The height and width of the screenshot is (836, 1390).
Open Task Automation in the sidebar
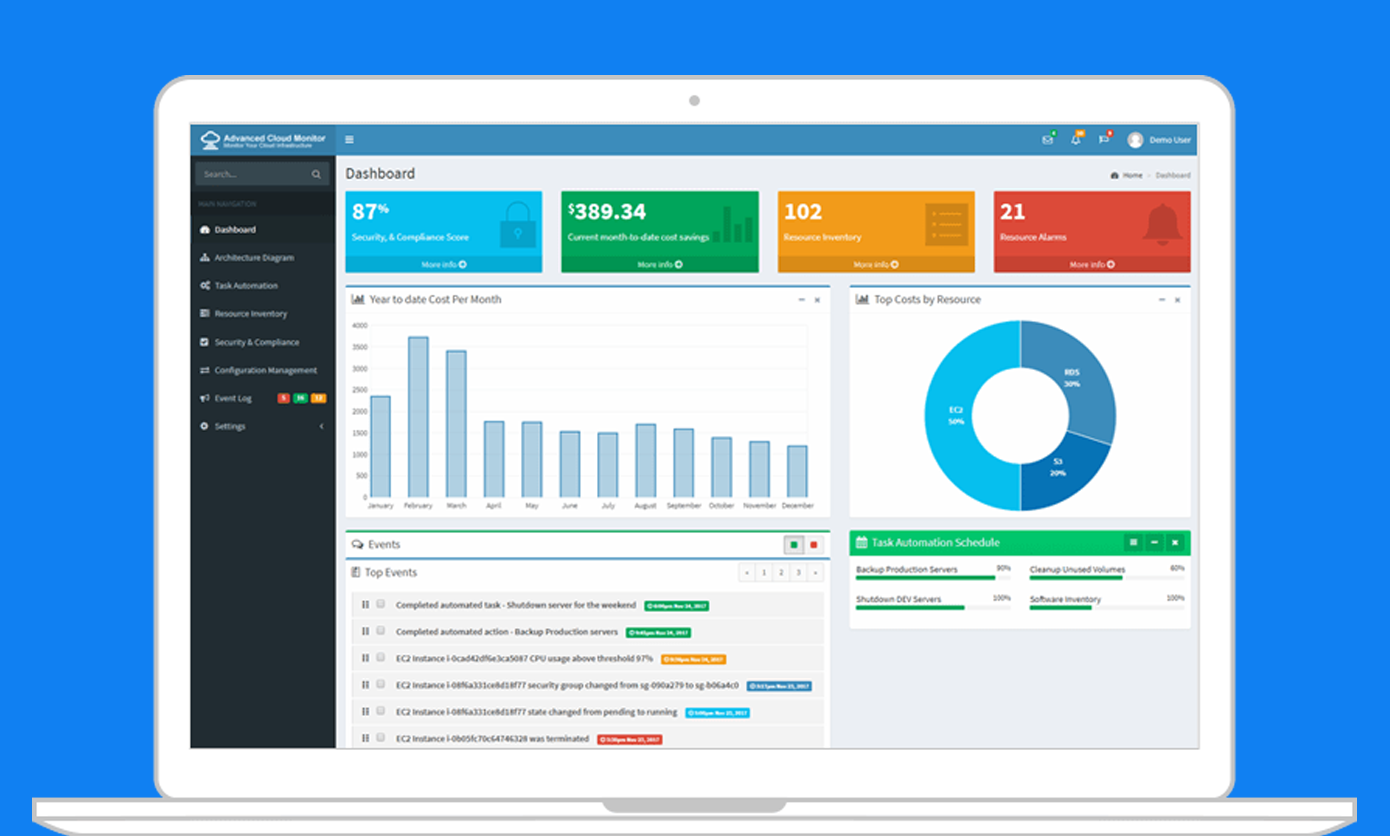pos(263,286)
